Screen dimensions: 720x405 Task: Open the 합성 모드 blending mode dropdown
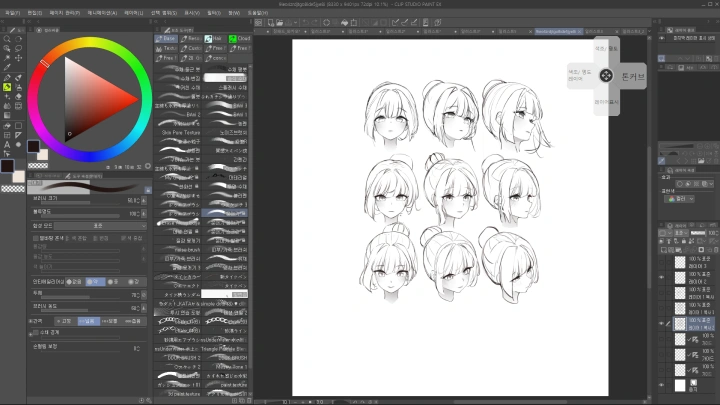(x=101, y=226)
